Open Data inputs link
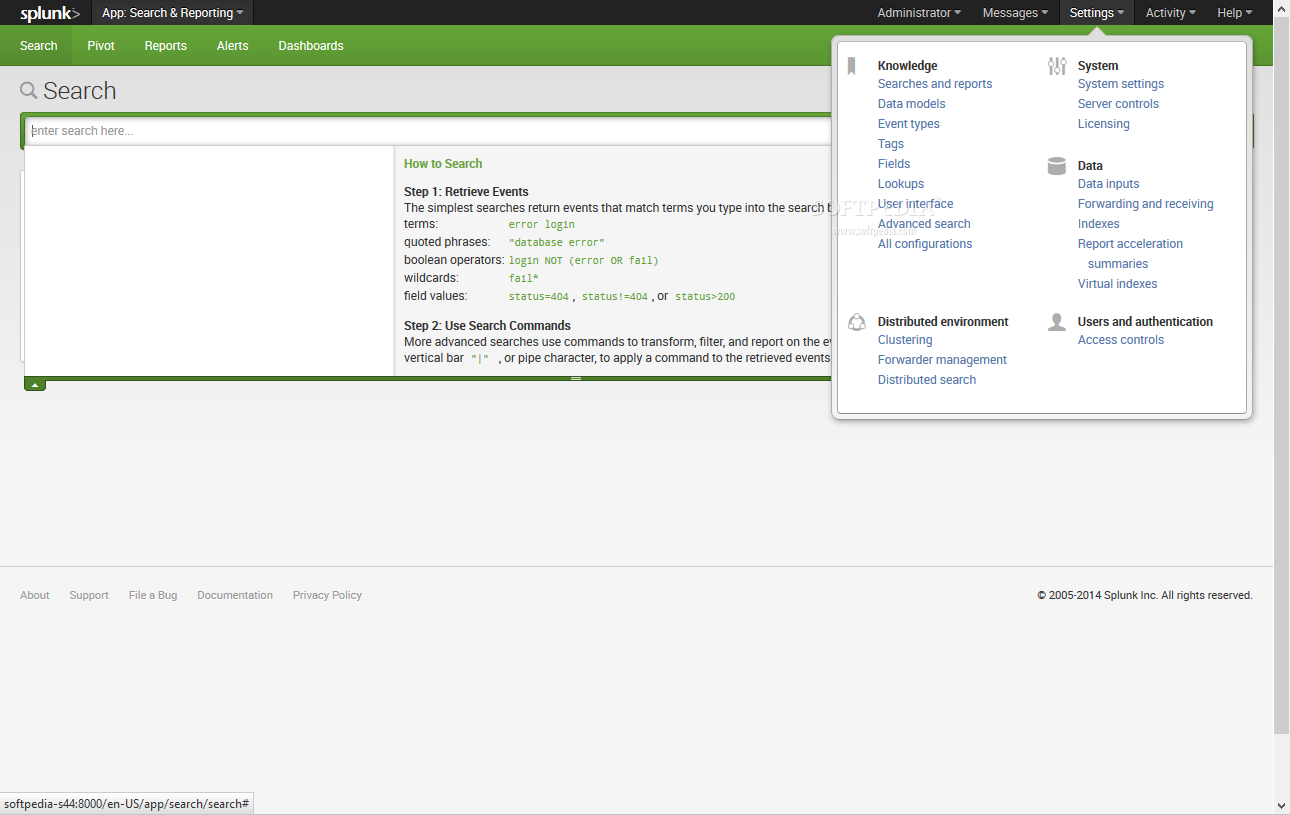Image resolution: width=1290 pixels, height=815 pixels. (1108, 184)
